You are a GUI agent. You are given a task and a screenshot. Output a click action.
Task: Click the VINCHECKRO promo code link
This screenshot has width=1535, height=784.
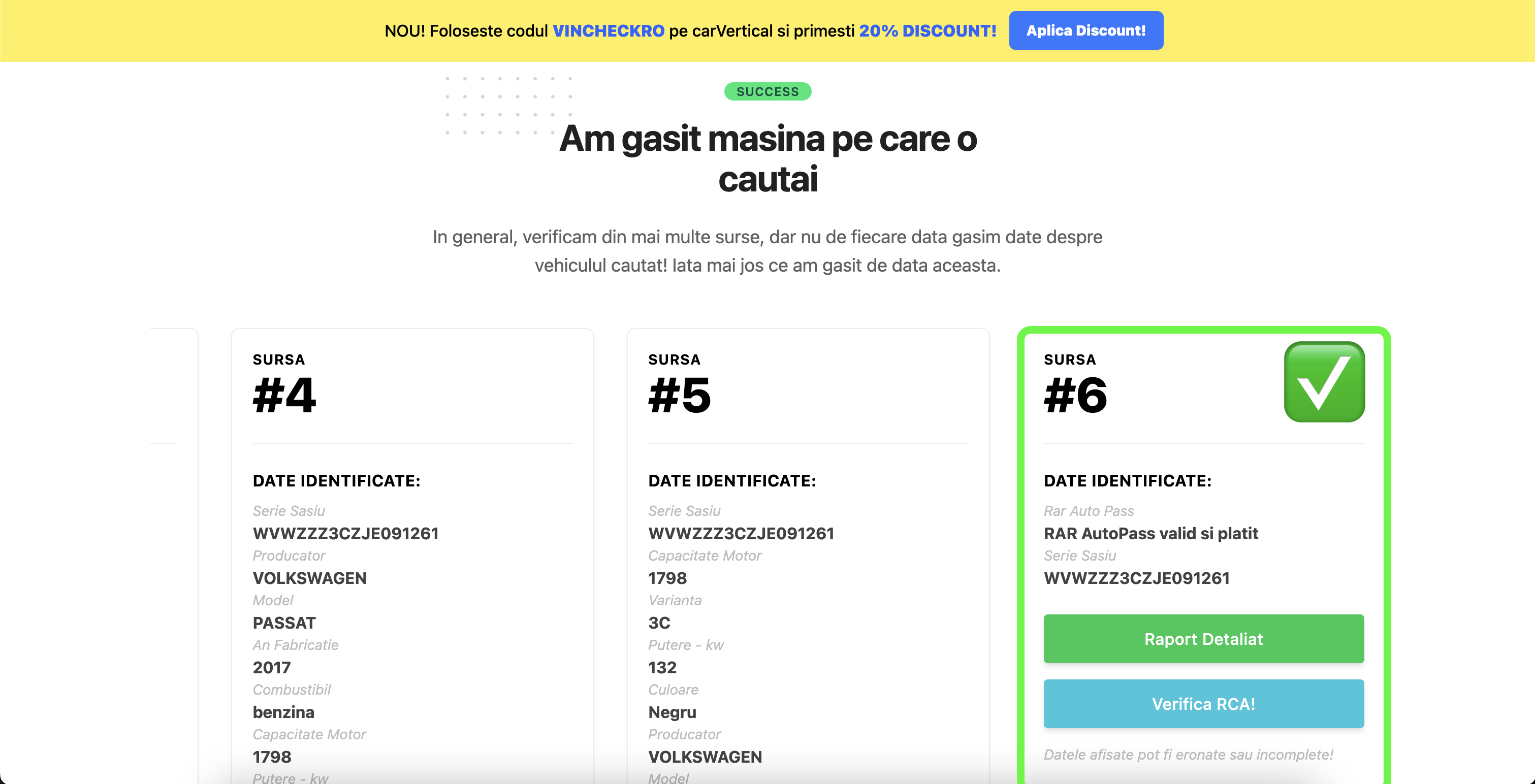tap(608, 31)
